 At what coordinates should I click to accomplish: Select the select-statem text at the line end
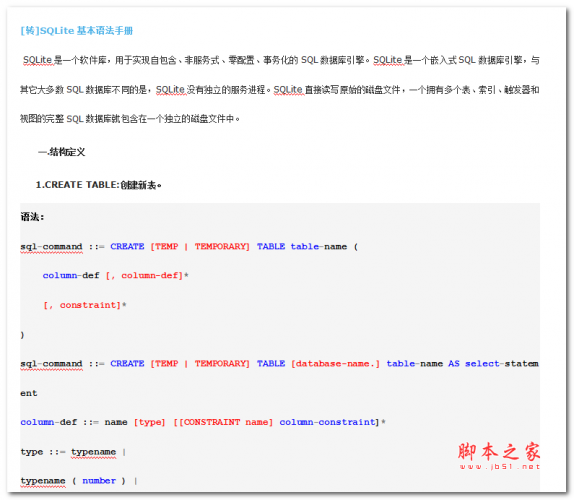[x=502, y=363]
